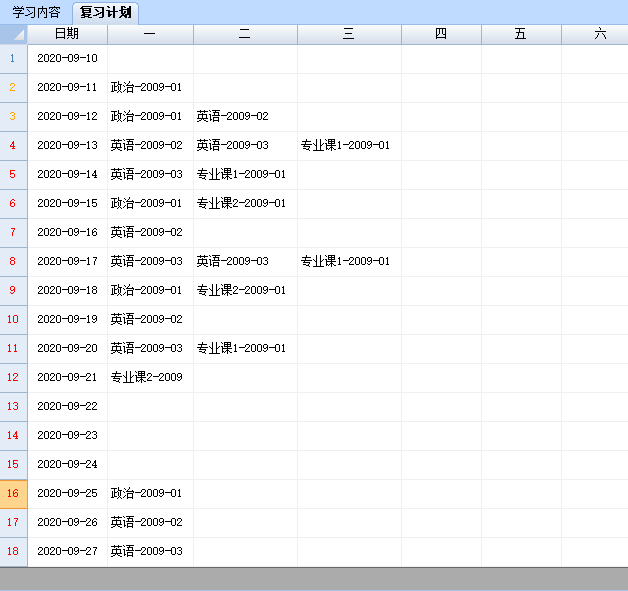Select row header 9
This screenshot has height=591, width=628.
coord(14,291)
